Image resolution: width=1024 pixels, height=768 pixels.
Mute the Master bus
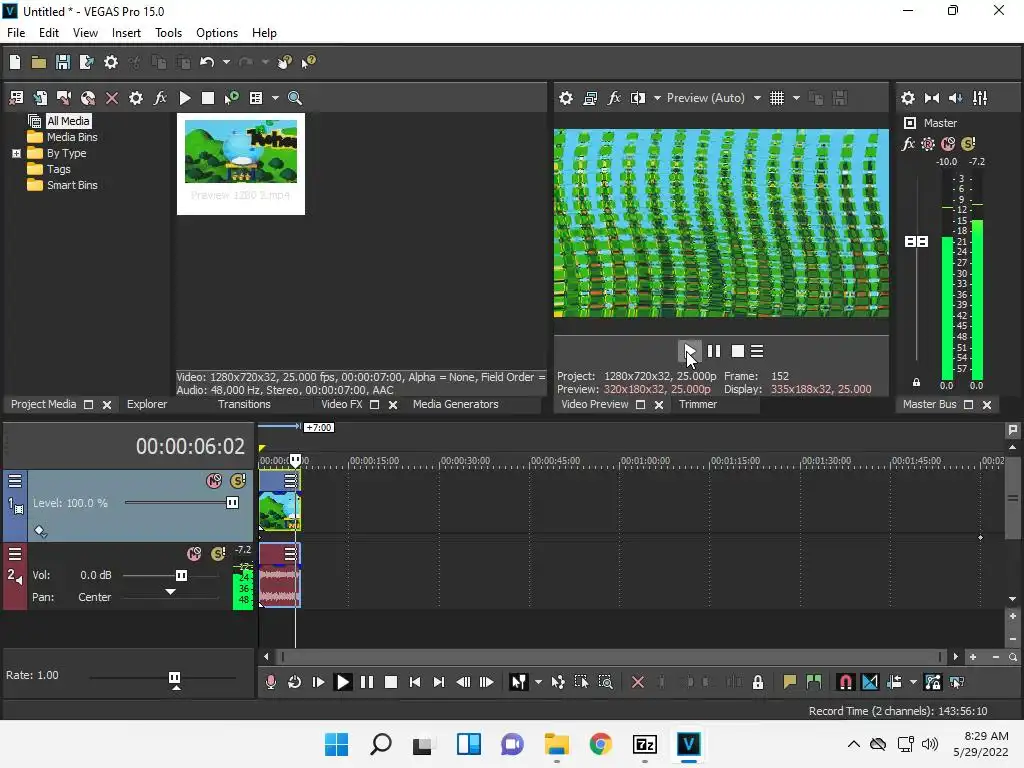pos(948,144)
